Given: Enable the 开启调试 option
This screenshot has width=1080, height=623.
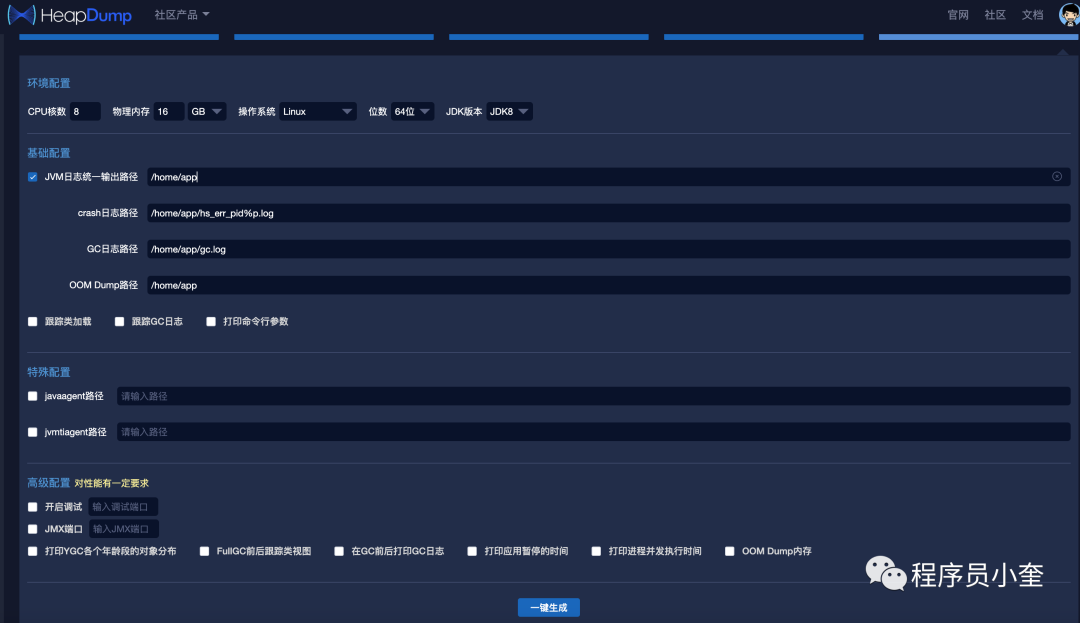Looking at the screenshot, I should click(x=31, y=506).
